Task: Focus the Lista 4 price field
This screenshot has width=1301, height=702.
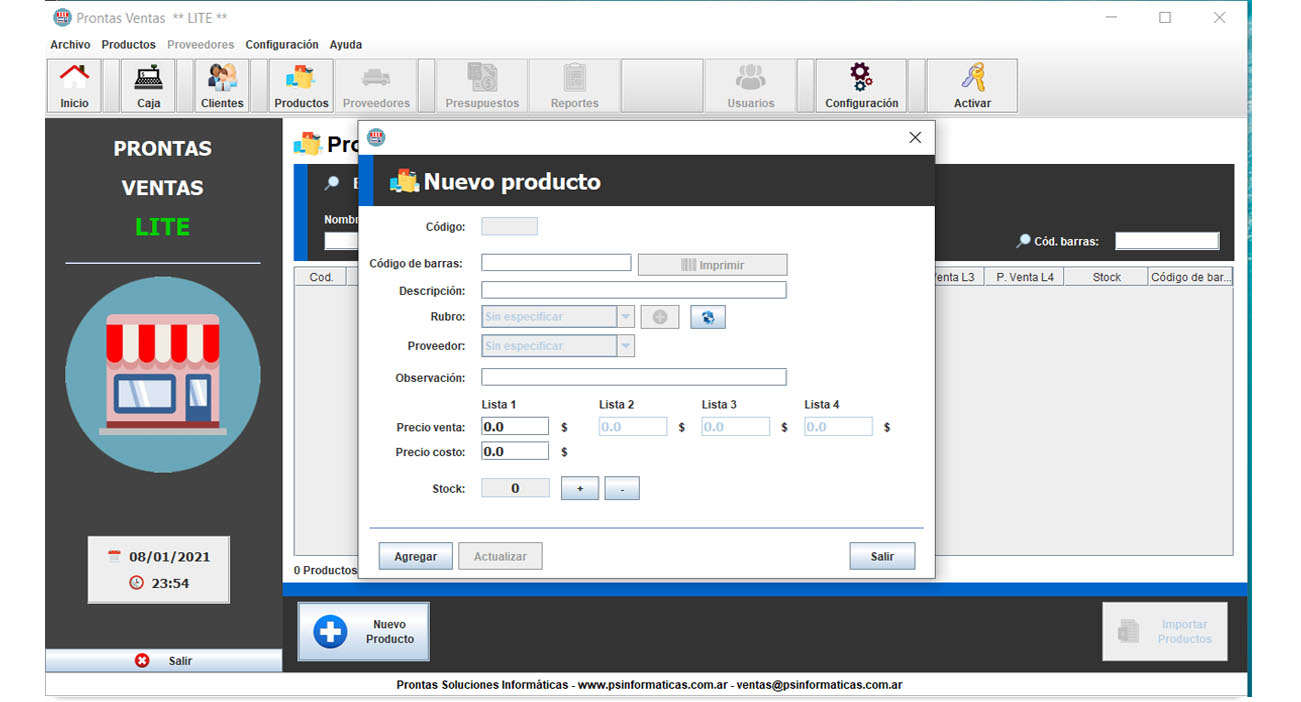Action: point(839,426)
